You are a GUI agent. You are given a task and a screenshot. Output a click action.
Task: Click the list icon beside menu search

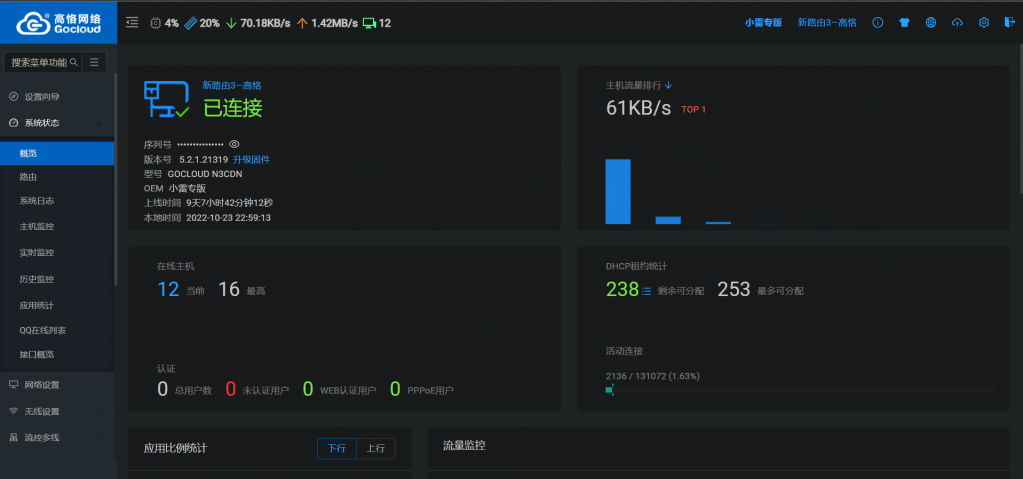click(x=94, y=62)
